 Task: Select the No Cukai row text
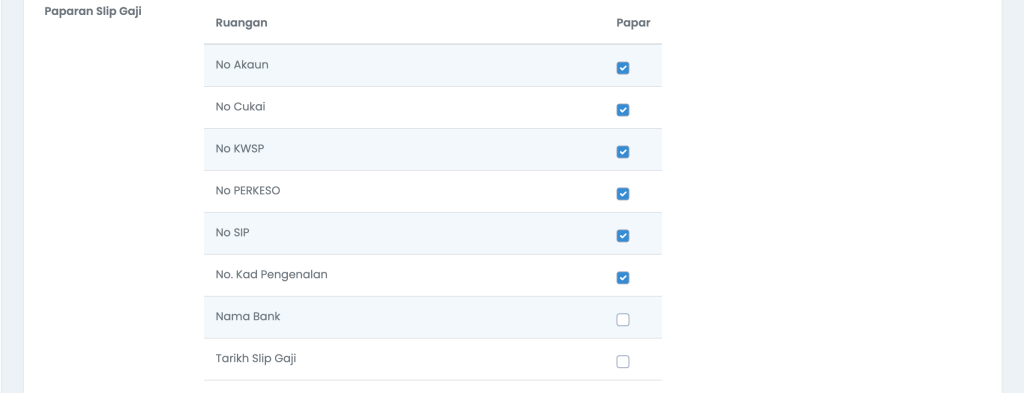click(240, 106)
